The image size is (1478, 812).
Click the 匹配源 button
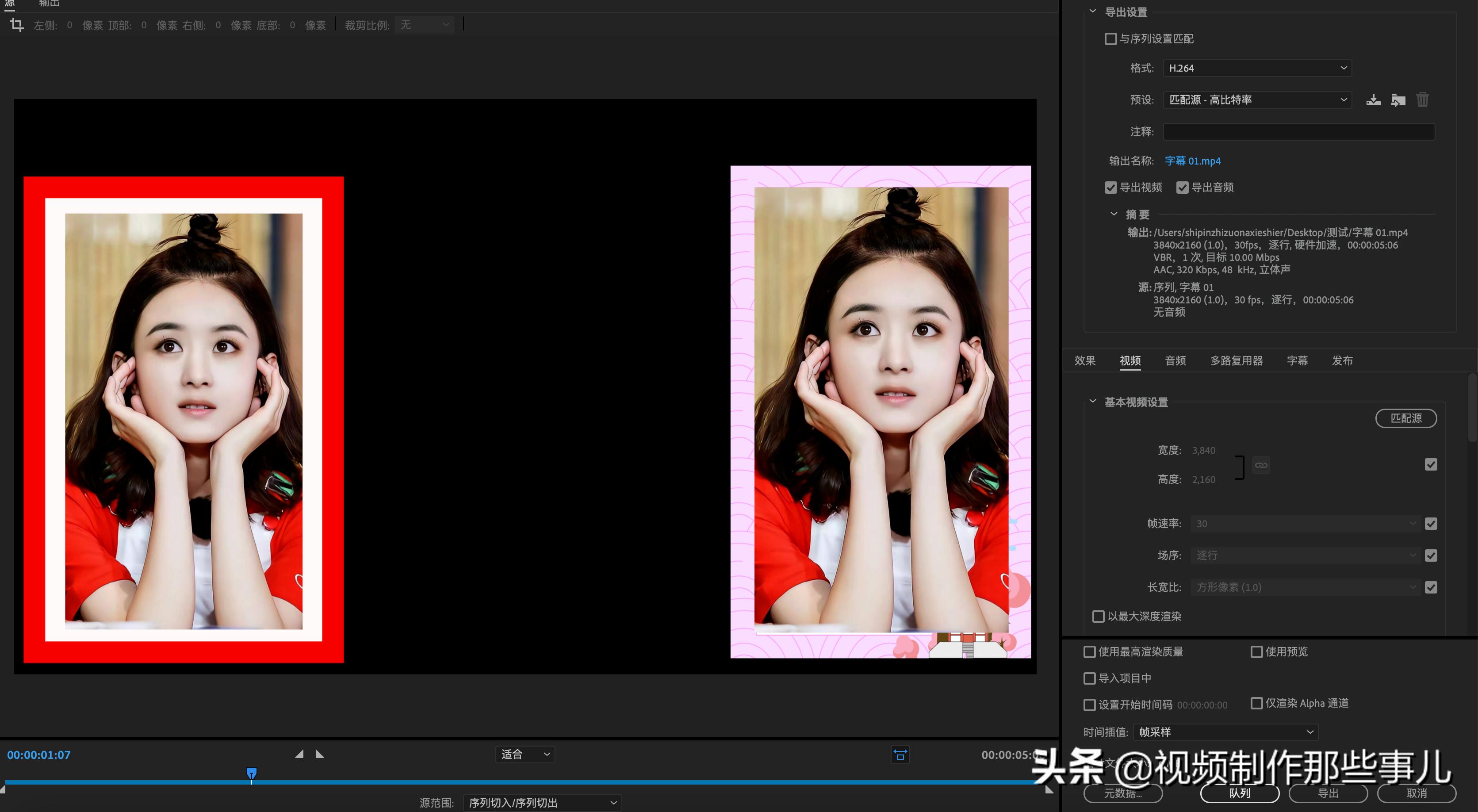[1406, 418]
